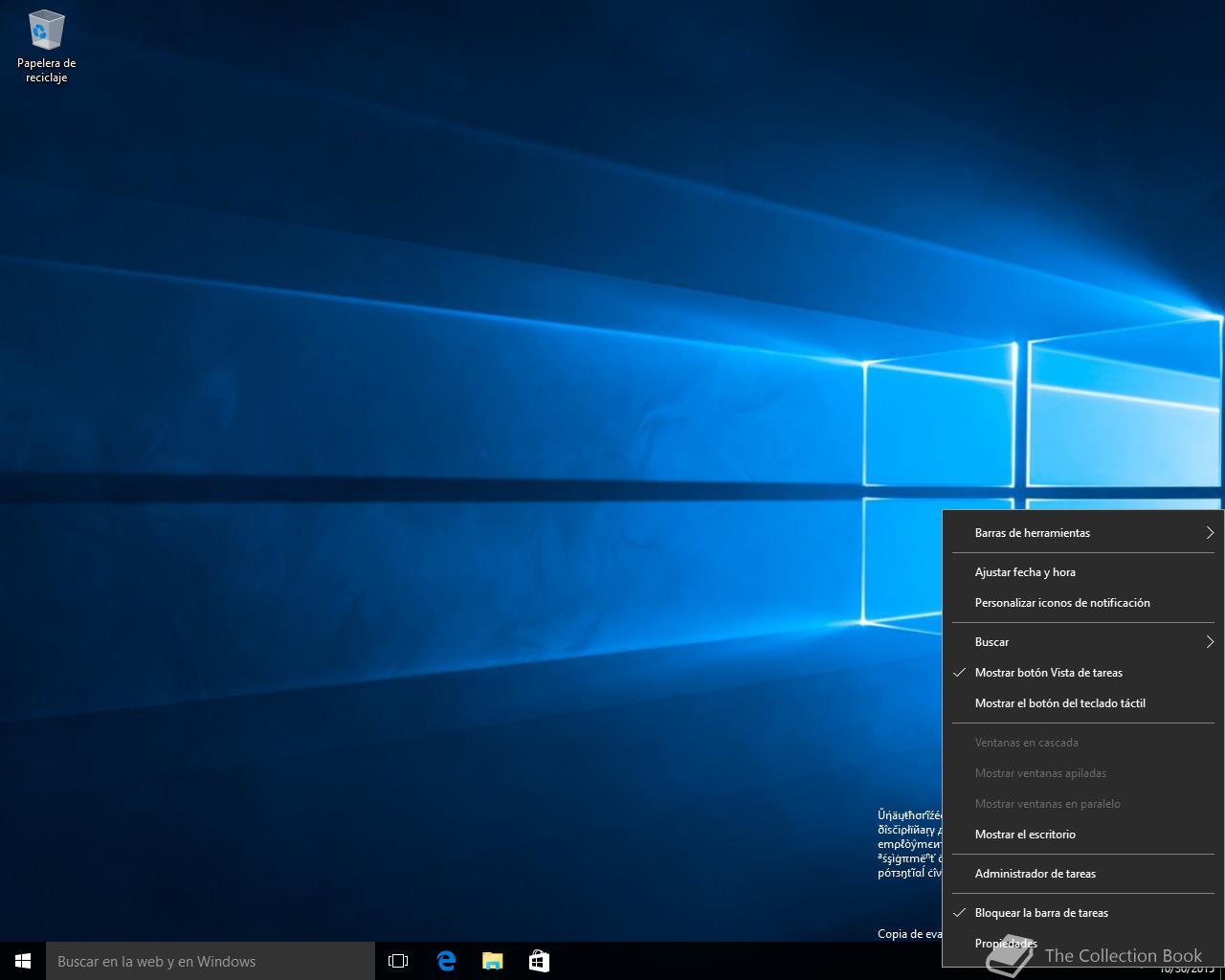Open 'Administrador de tareas'
Screen dimensions: 1225x980
[1082, 874]
